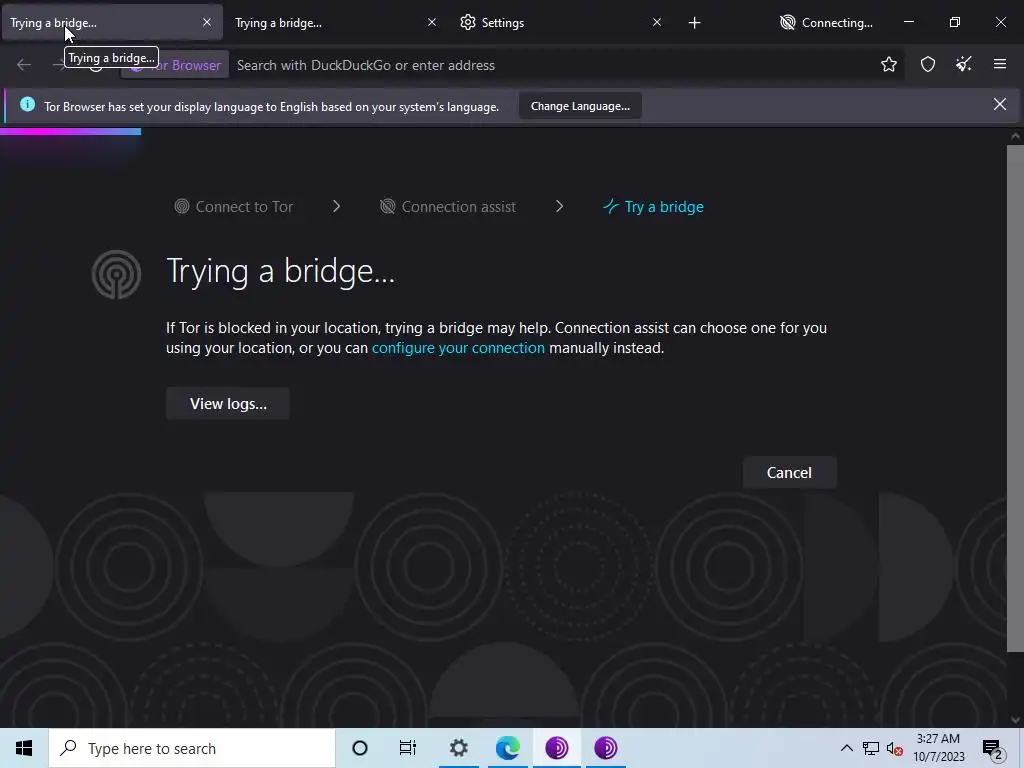Open Task View on the taskbar
The width and height of the screenshot is (1024, 768).
click(x=408, y=748)
